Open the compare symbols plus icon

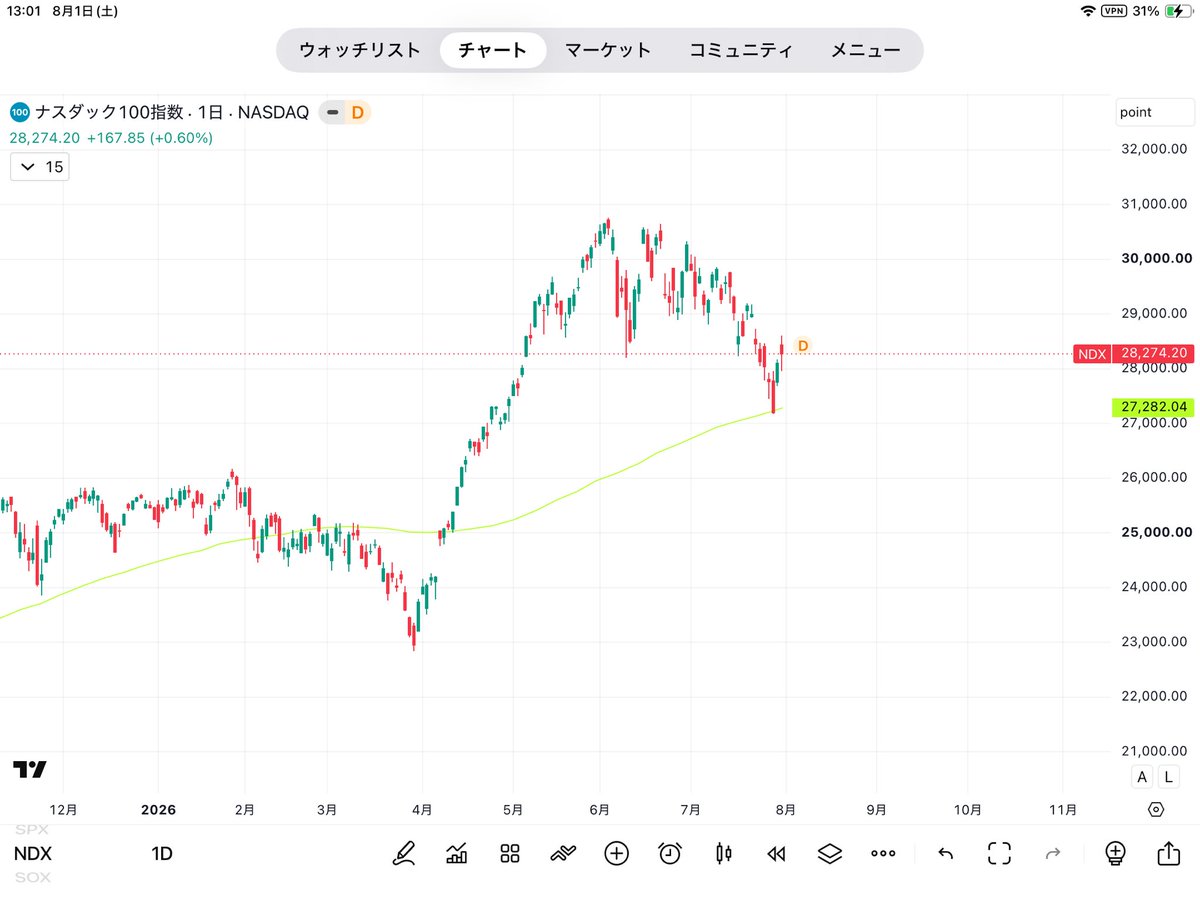click(617, 853)
